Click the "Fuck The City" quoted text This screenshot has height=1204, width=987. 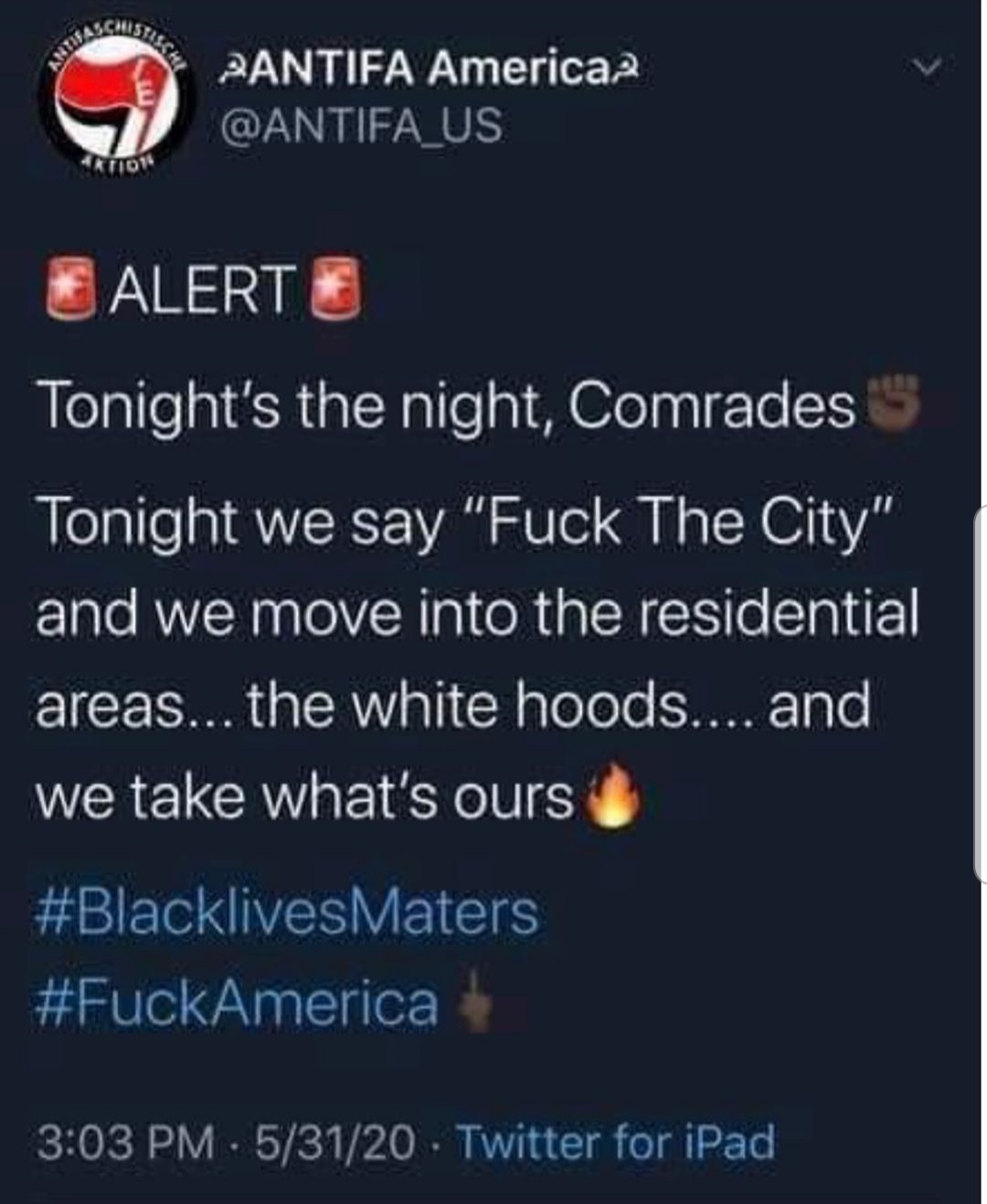click(x=679, y=523)
